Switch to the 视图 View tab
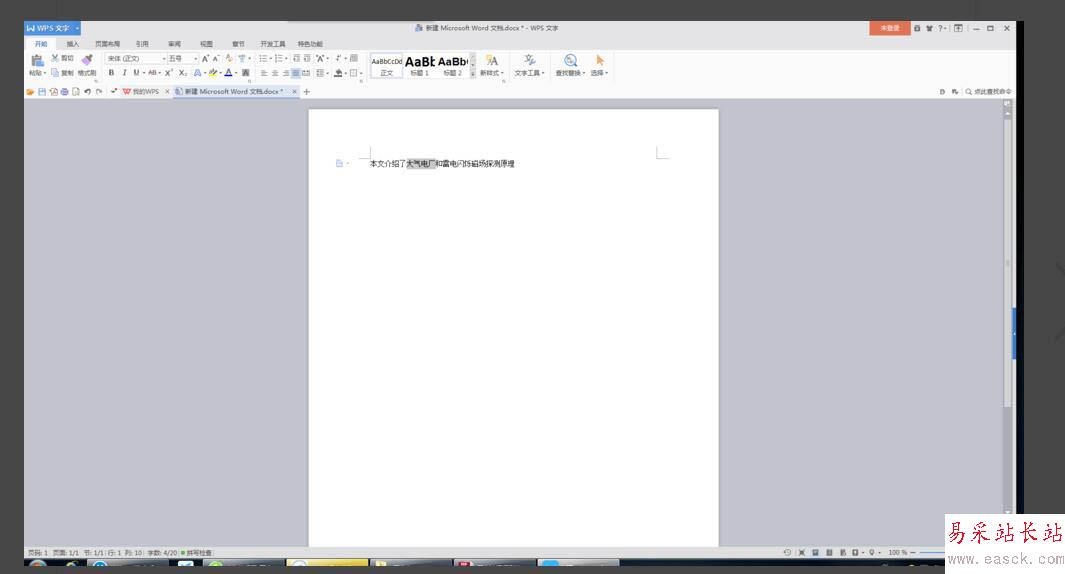 [206, 43]
